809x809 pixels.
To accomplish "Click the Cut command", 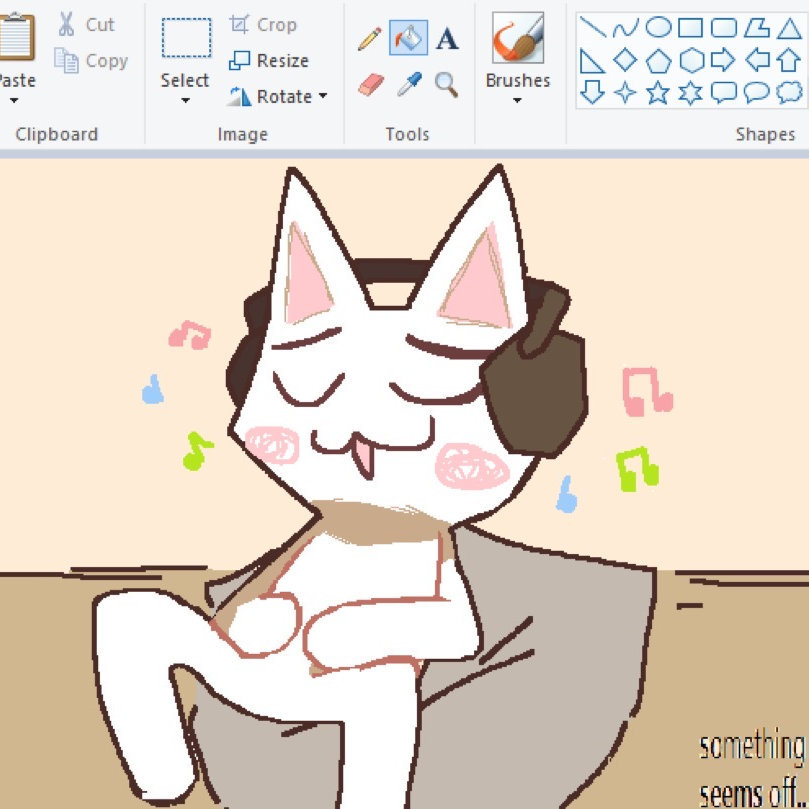I will (86, 25).
